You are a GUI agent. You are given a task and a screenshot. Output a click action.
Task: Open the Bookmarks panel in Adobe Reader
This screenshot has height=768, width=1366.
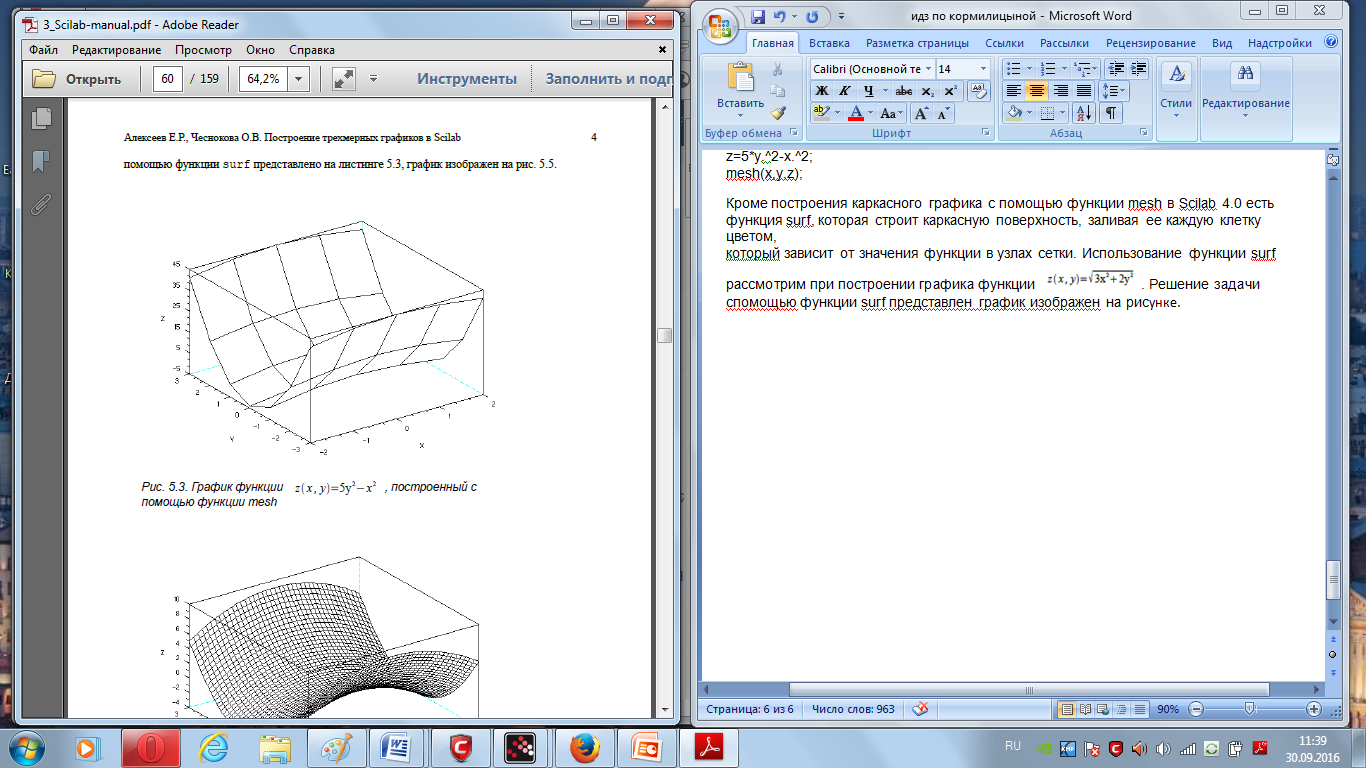[x=41, y=161]
